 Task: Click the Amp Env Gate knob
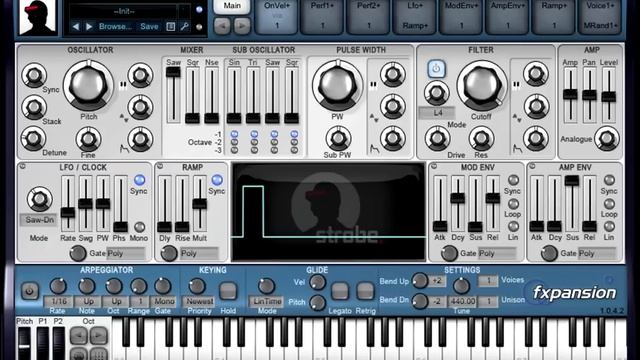549,253
